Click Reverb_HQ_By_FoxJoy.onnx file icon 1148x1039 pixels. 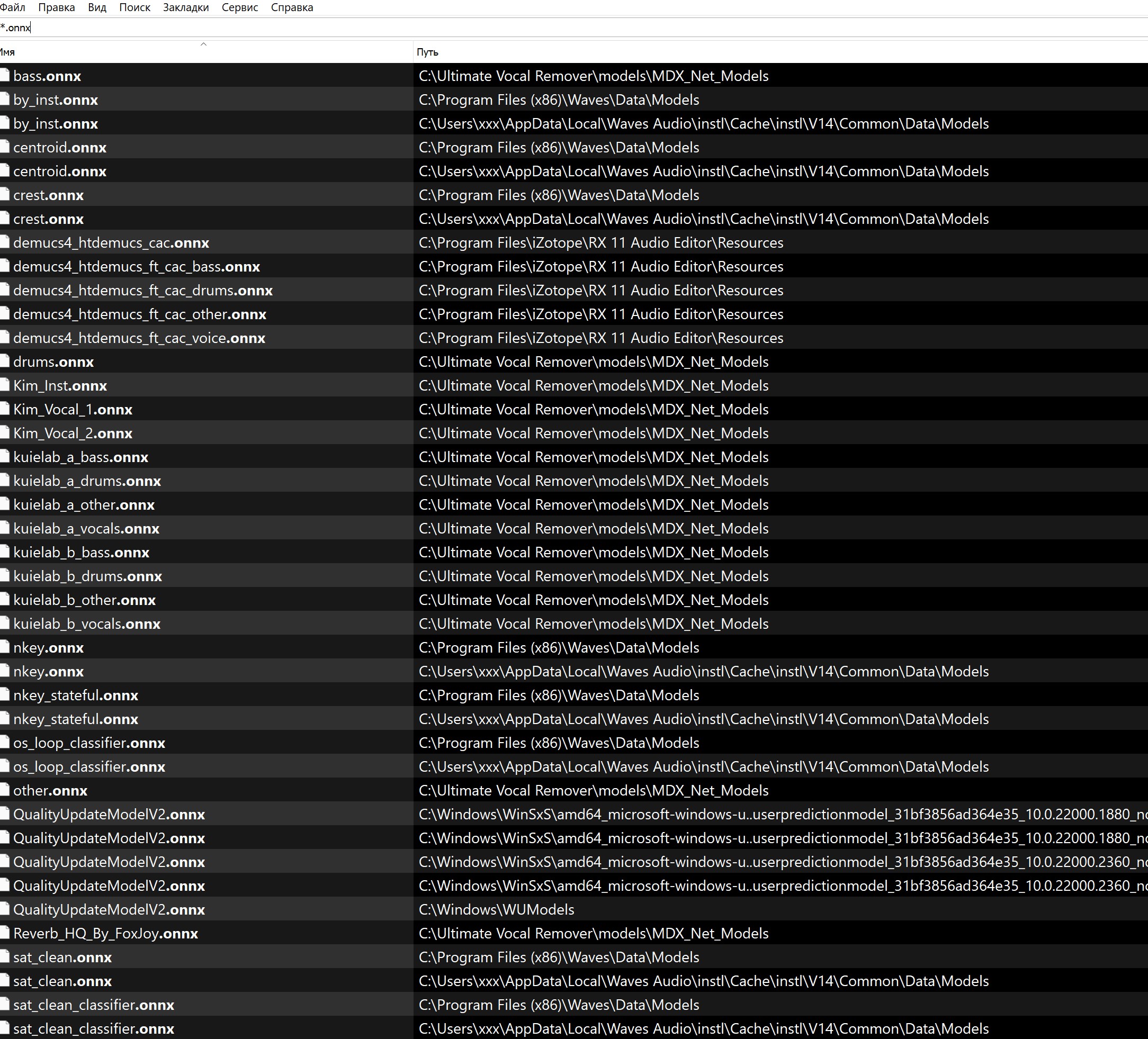[x=5, y=933]
